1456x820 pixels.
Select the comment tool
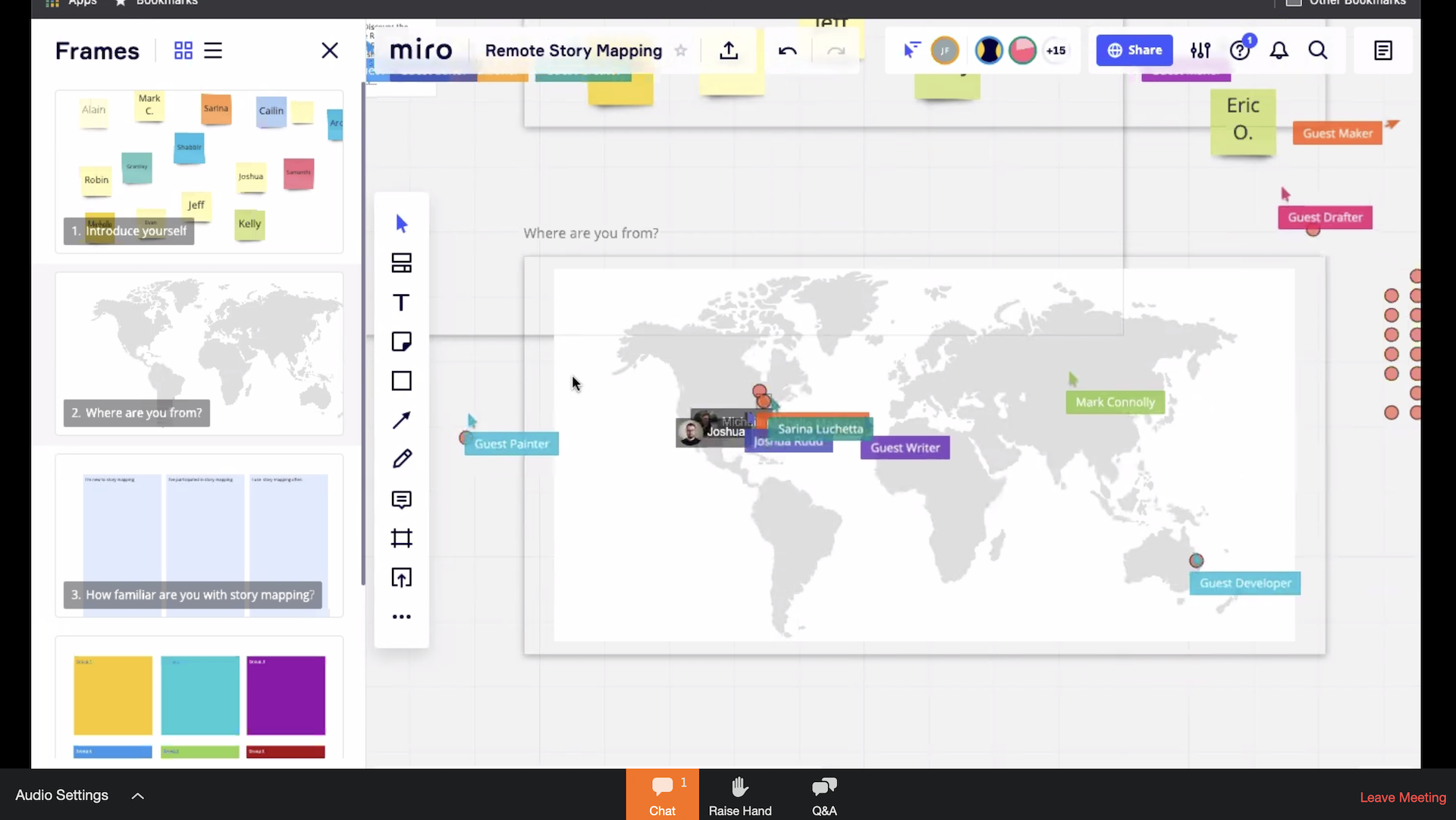pos(401,500)
